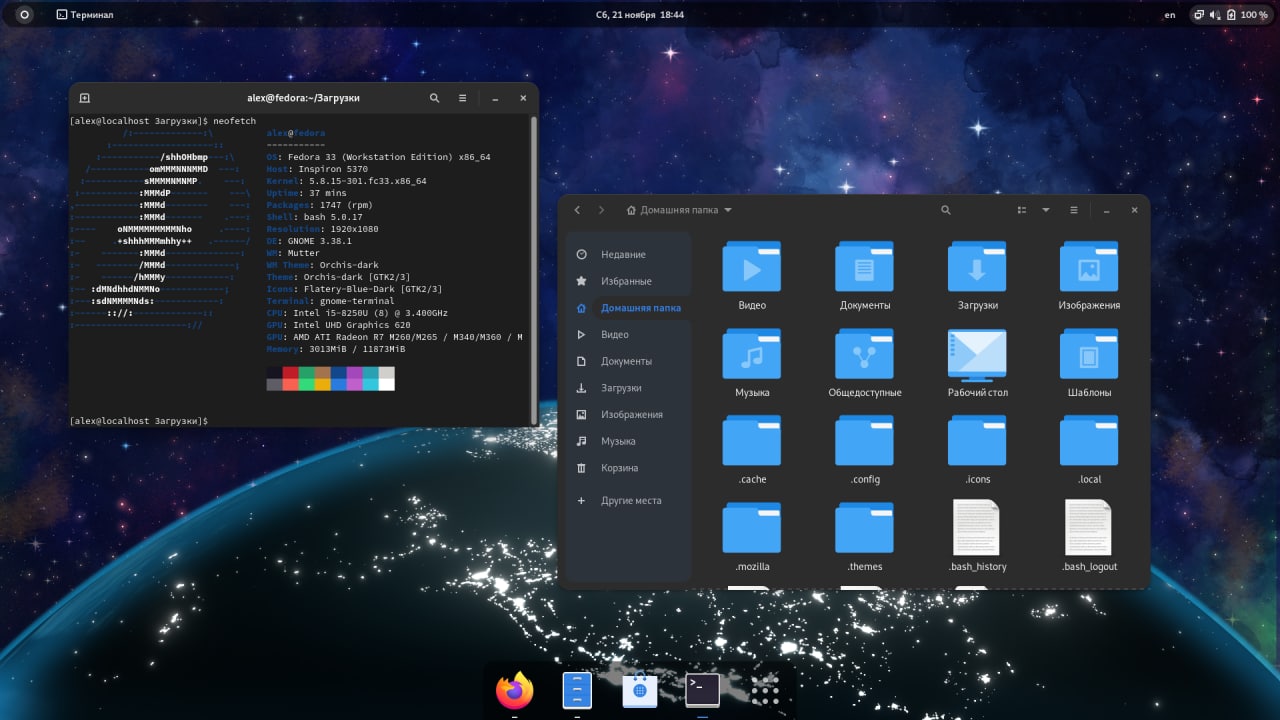The width and height of the screenshot is (1280, 720).
Task: Open system status menu with battery
Action: 1231,15
